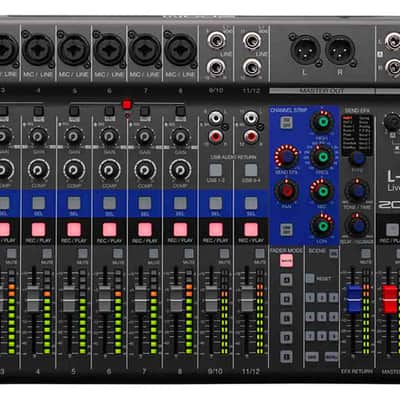This screenshot has height=400, width=400.
Task: Adjust the red PAN knob
Action: pos(286,191)
